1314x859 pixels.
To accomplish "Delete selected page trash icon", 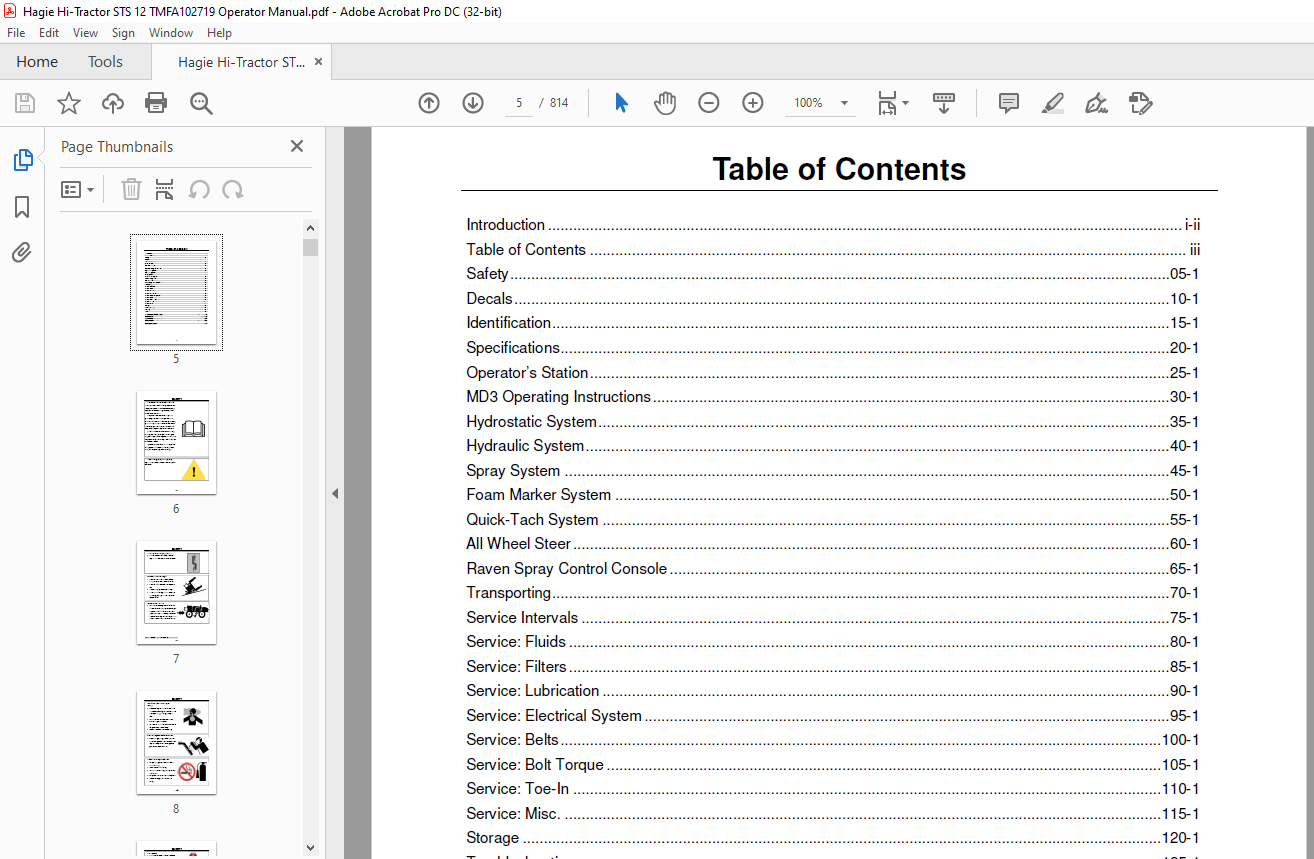I will click(131, 189).
